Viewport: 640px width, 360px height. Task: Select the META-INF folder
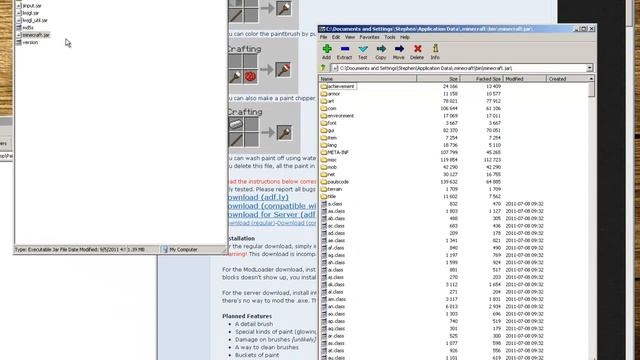335,153
